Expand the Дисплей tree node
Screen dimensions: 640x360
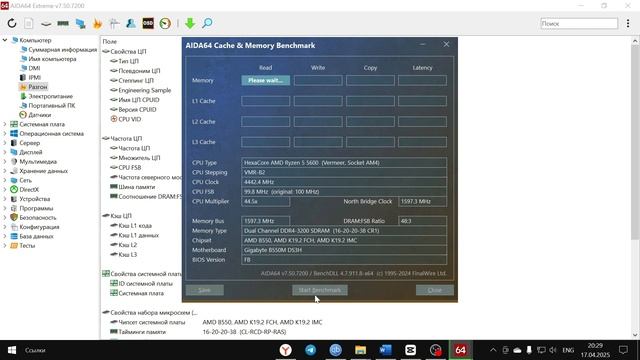(x=5, y=152)
